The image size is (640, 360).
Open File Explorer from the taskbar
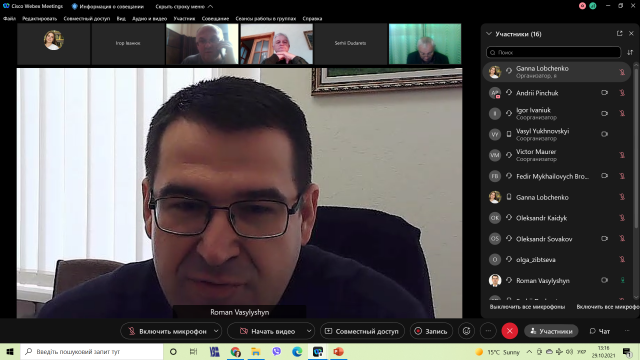(256, 351)
